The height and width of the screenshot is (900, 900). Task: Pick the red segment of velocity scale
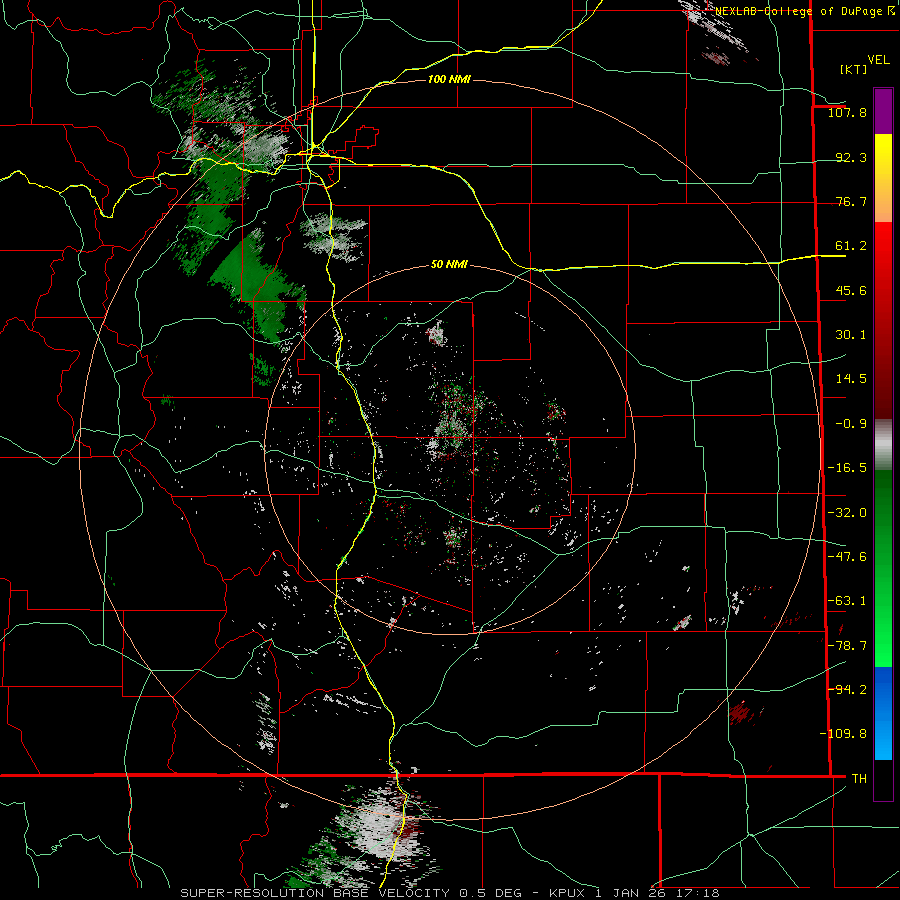(x=883, y=320)
